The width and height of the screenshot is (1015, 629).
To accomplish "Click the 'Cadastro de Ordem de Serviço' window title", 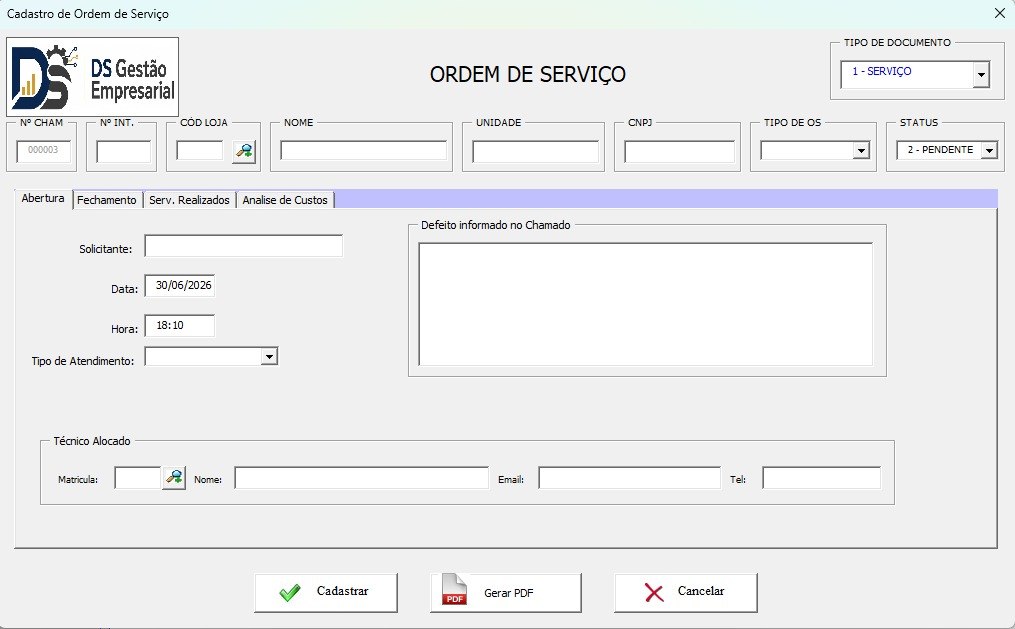I will (88, 14).
